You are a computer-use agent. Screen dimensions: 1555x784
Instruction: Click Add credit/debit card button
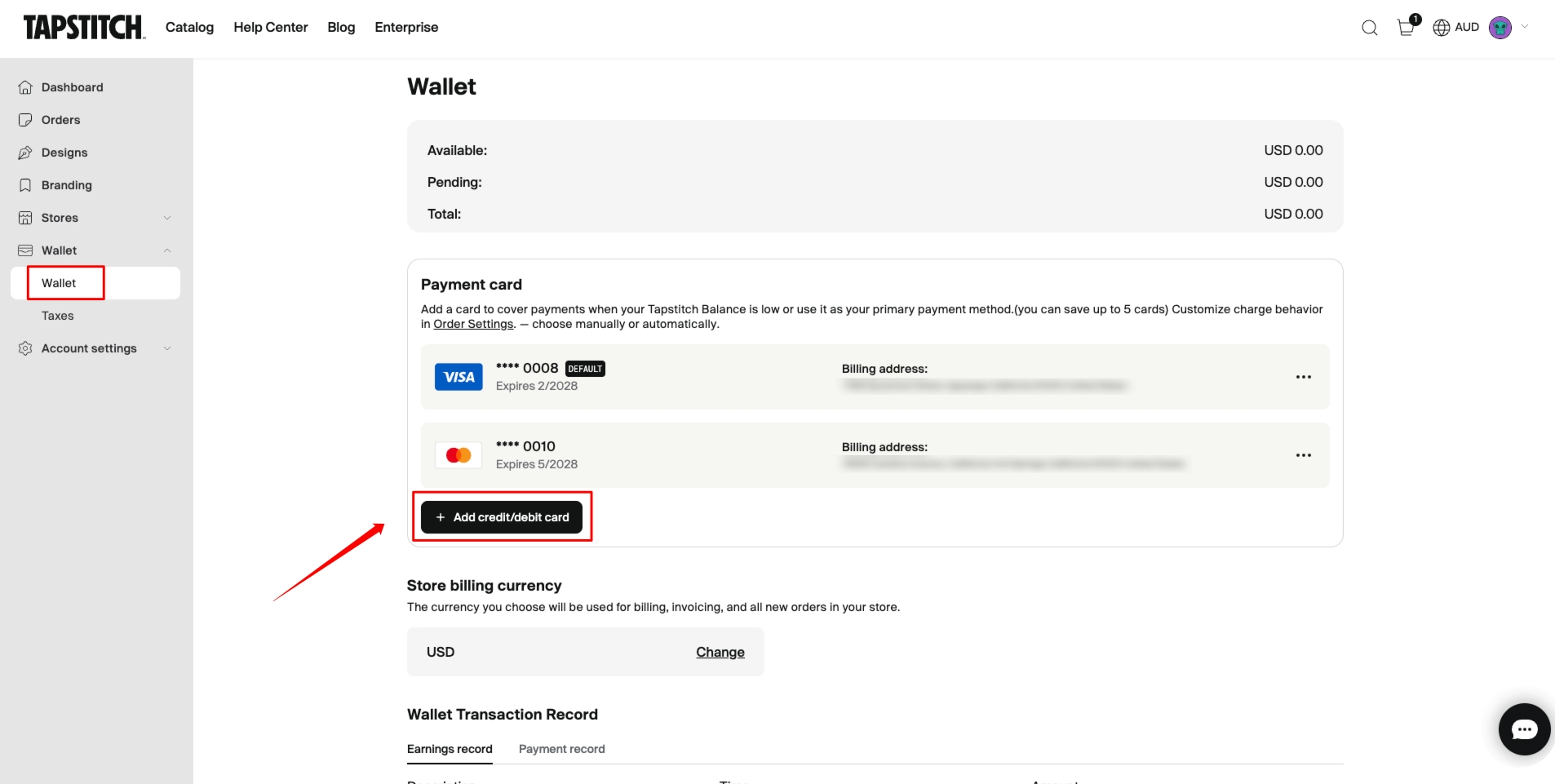[502, 517]
